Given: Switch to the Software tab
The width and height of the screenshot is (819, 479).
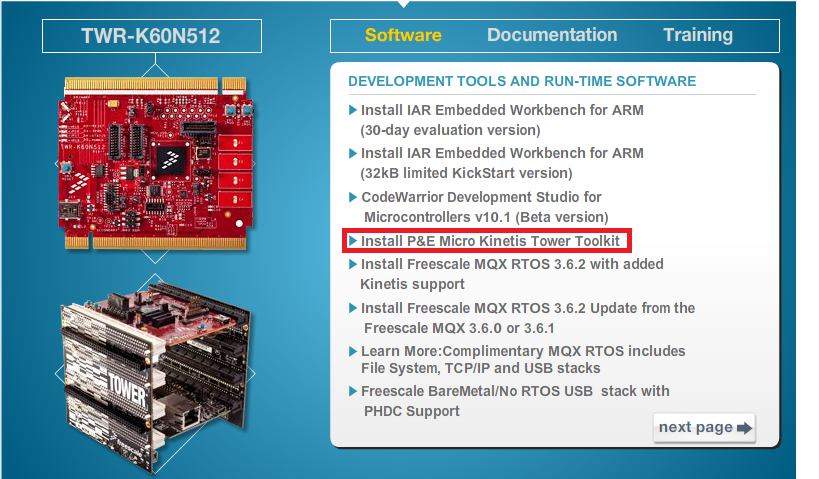Looking at the screenshot, I should coord(403,35).
